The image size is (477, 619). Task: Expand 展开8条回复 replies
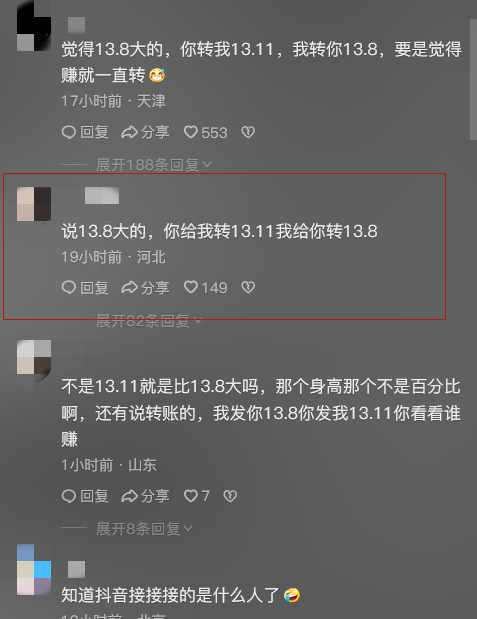144,529
